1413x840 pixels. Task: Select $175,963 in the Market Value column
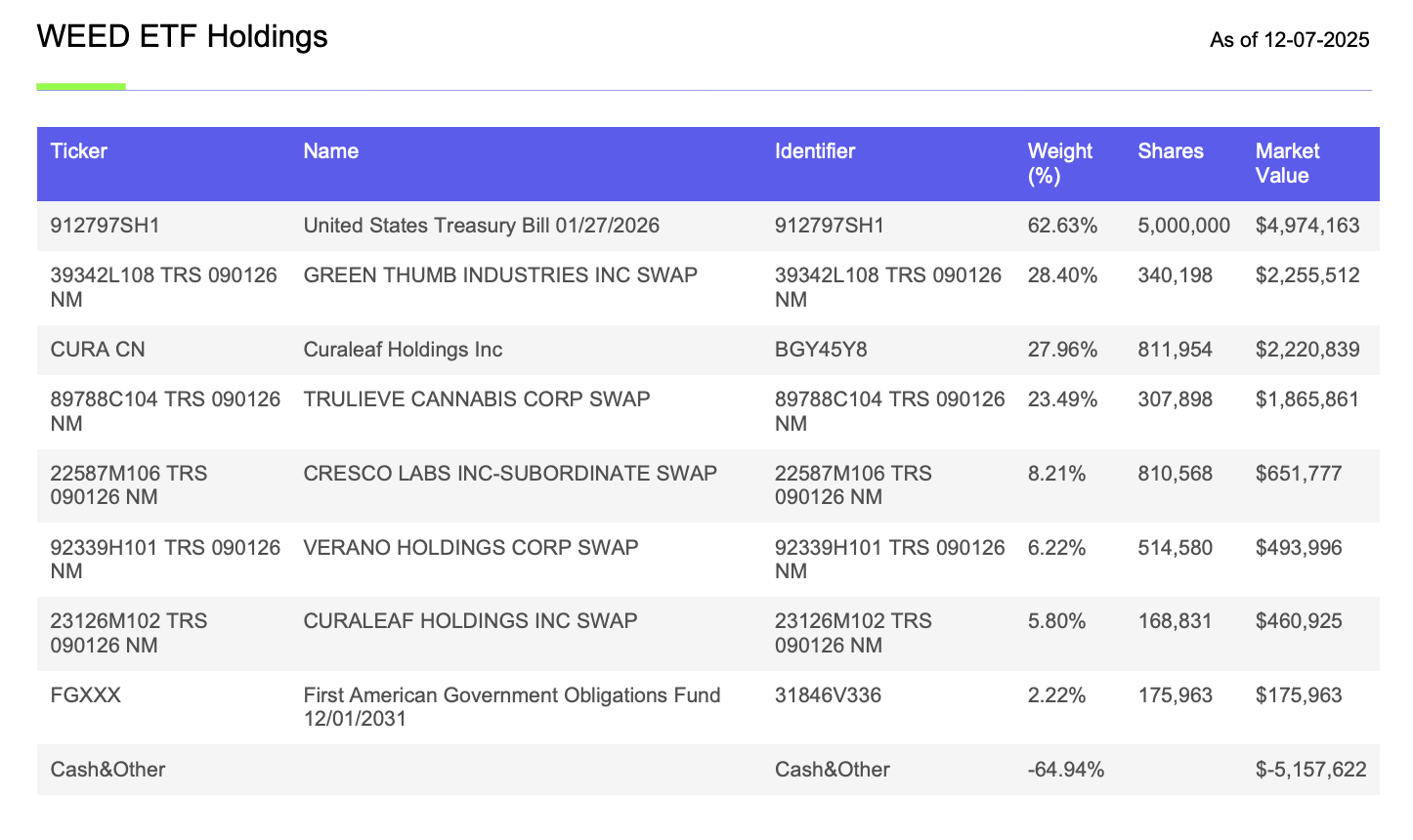tap(1299, 695)
